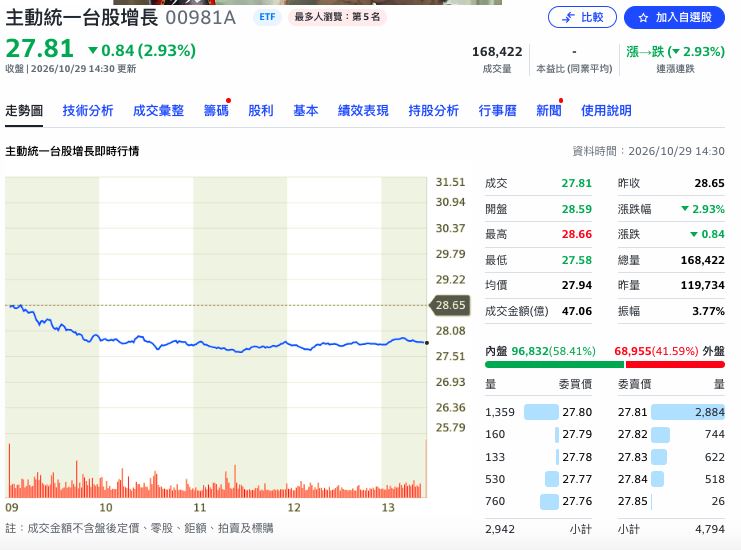Click ask subtotal 4,794
Image resolution: width=741 pixels, height=550 pixels.
[x=710, y=529]
